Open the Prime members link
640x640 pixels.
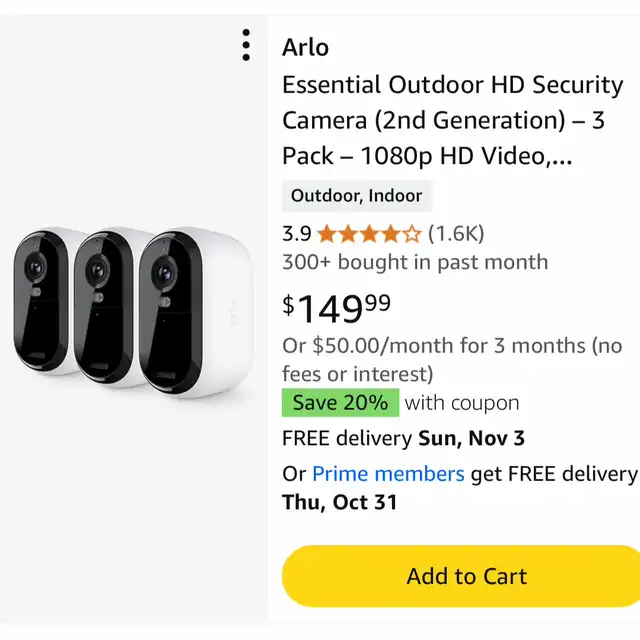point(388,473)
